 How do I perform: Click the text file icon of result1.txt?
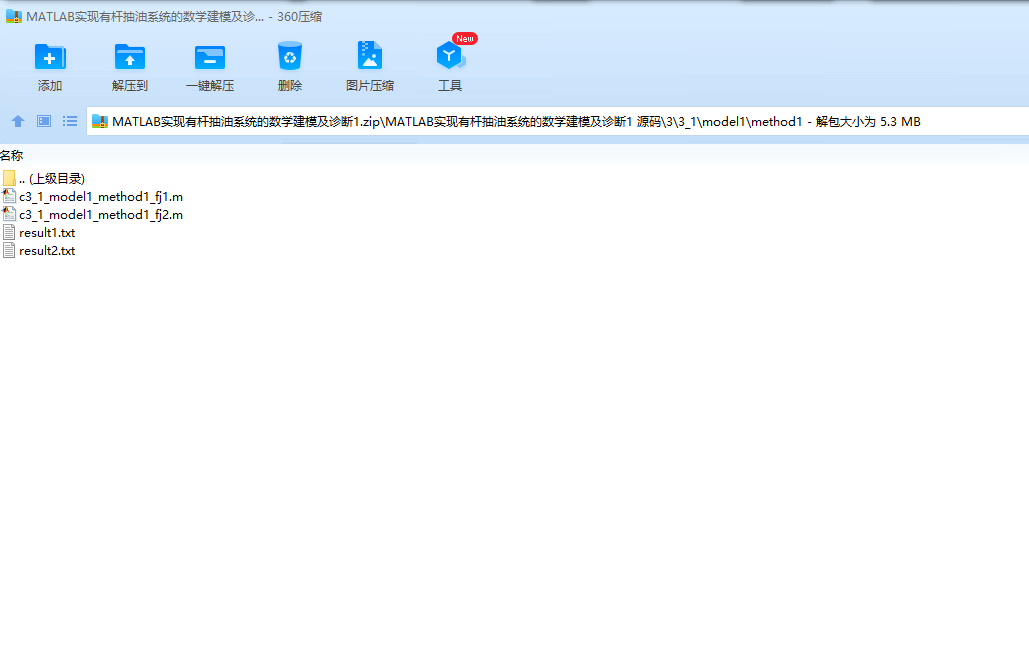[x=9, y=232]
